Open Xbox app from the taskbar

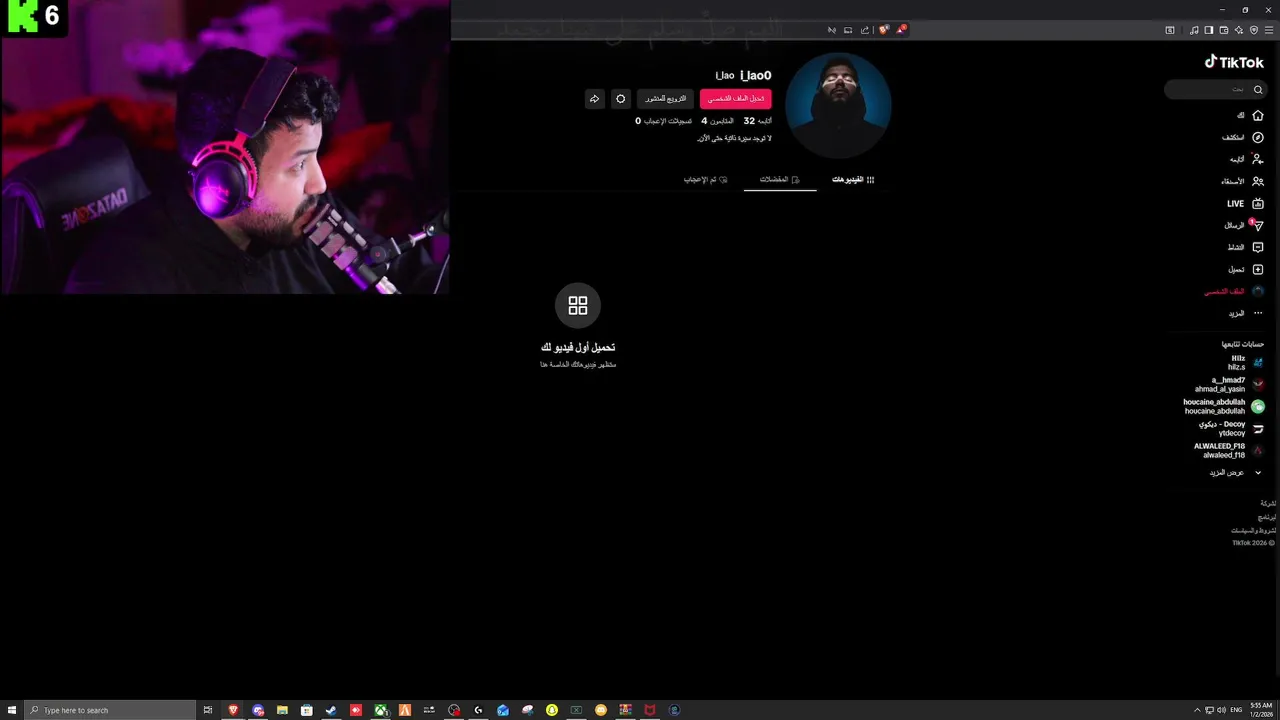pos(380,710)
